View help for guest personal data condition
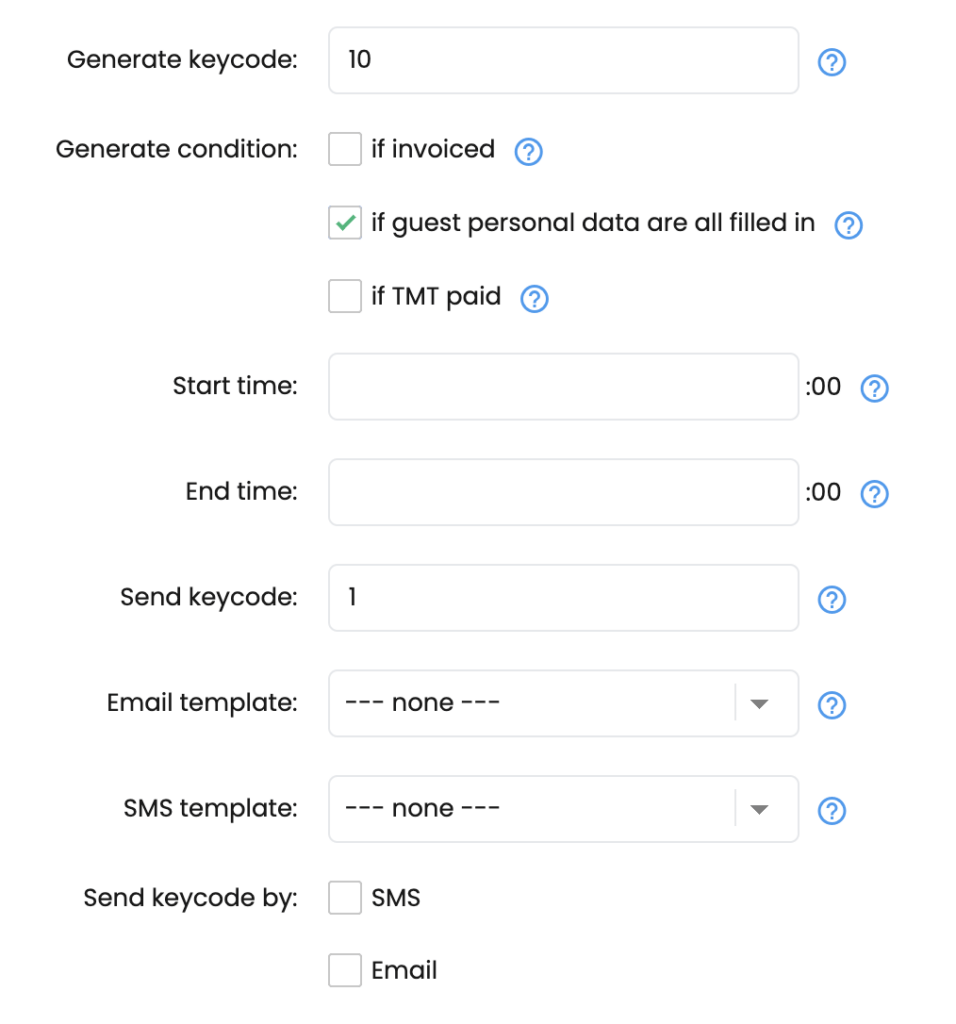This screenshot has height=1024, width=956. click(x=848, y=226)
